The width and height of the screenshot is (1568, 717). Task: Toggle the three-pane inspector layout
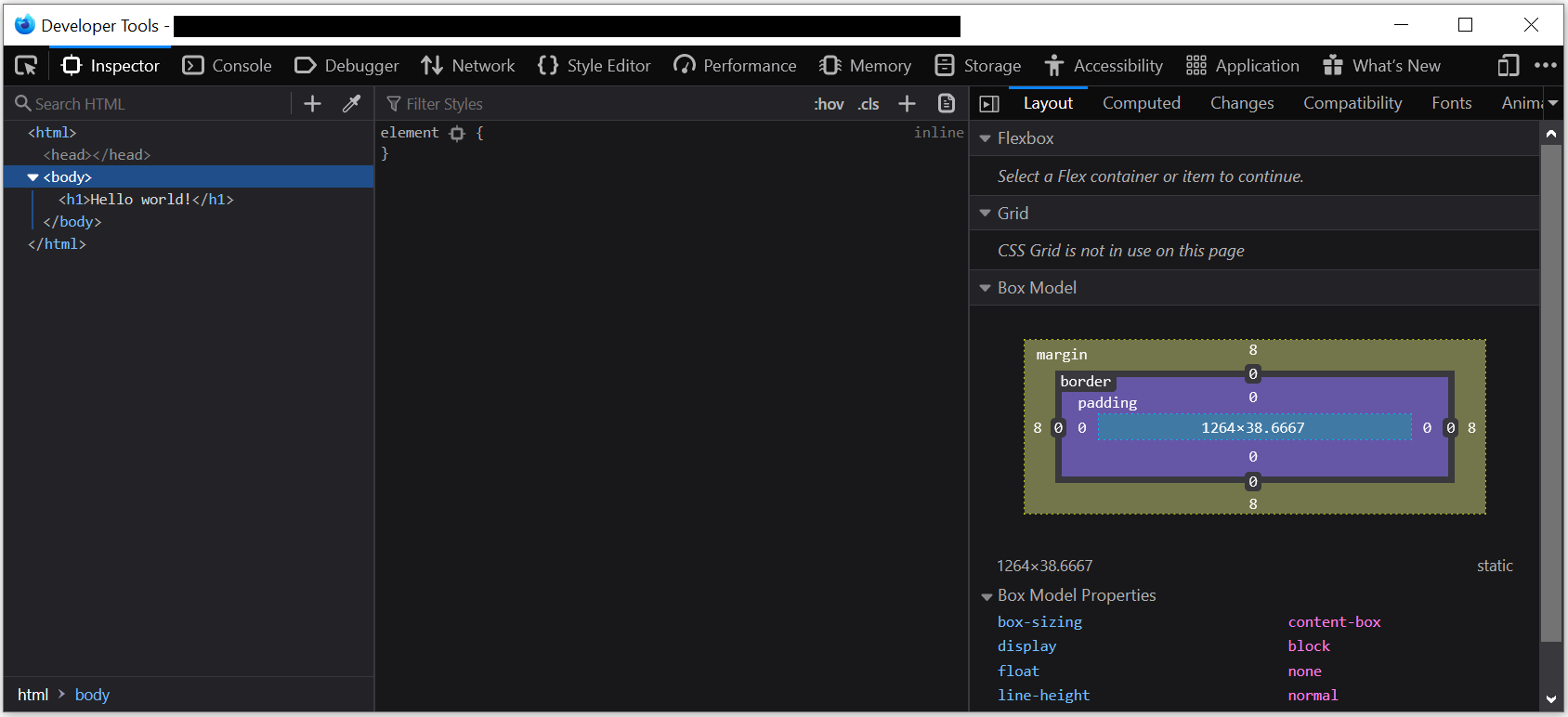point(989,104)
